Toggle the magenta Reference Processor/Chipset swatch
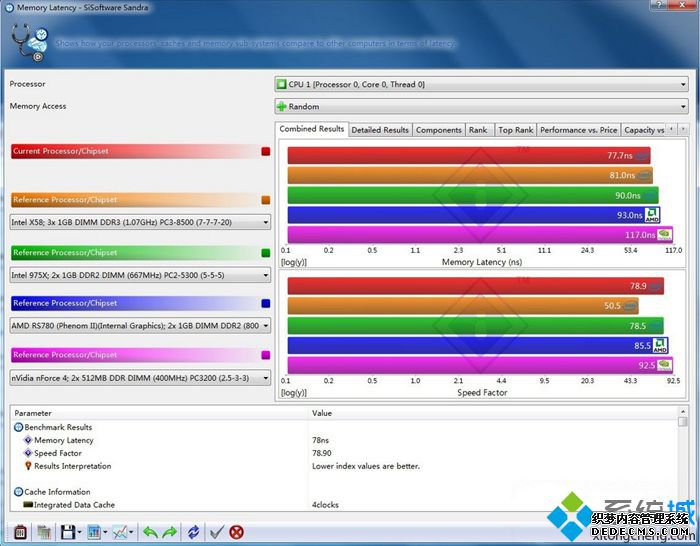 [266, 355]
